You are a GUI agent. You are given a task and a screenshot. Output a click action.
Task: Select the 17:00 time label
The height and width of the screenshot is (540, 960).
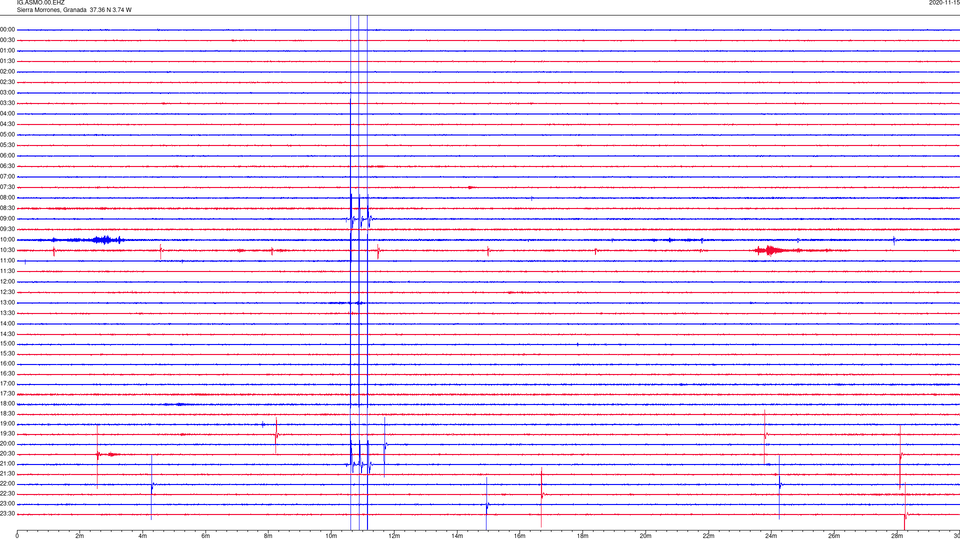coord(7,384)
